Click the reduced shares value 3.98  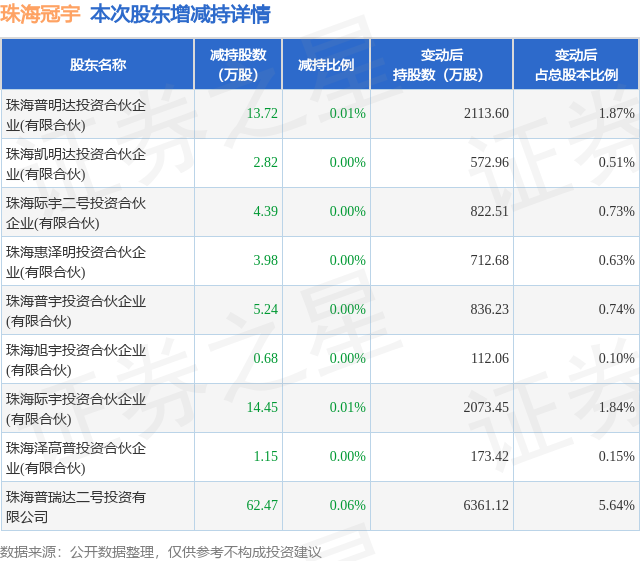[x=265, y=260]
